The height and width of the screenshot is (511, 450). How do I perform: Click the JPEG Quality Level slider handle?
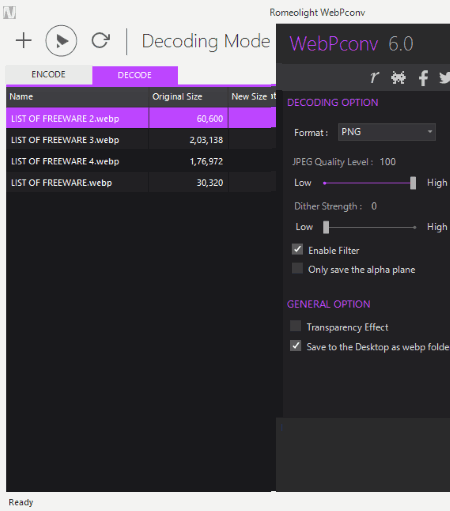(413, 183)
